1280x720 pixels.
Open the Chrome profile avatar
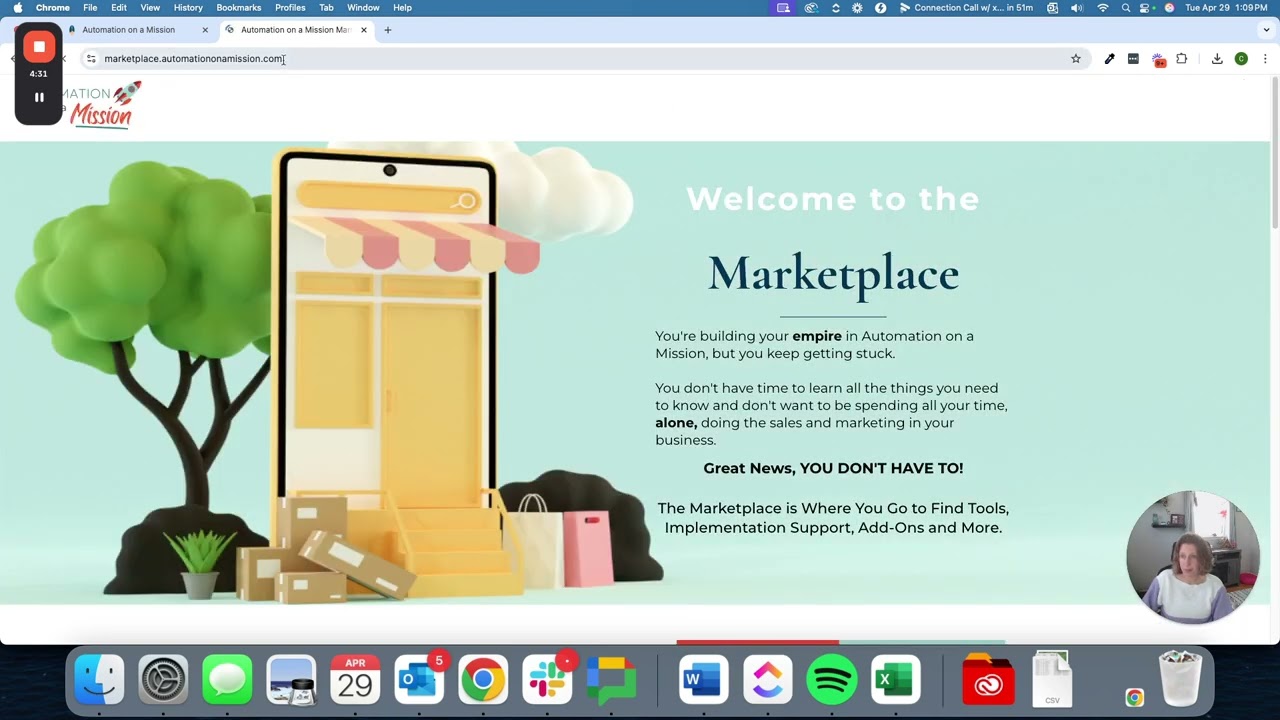click(x=1241, y=59)
